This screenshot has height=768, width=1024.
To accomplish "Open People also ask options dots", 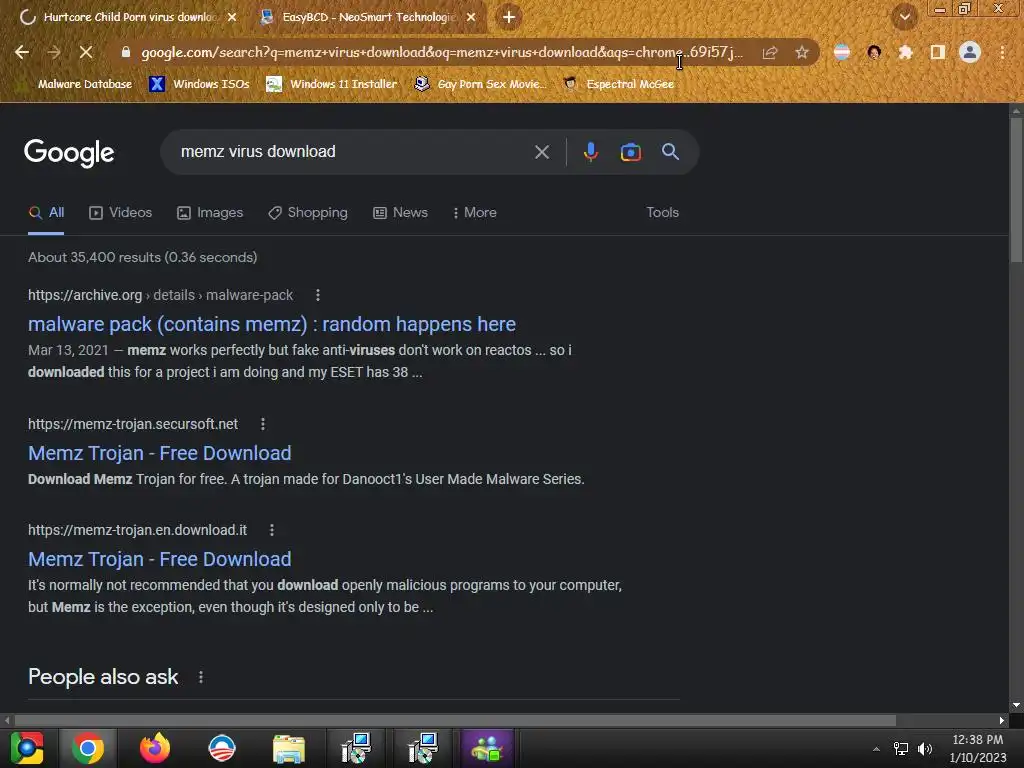I will coord(200,677).
